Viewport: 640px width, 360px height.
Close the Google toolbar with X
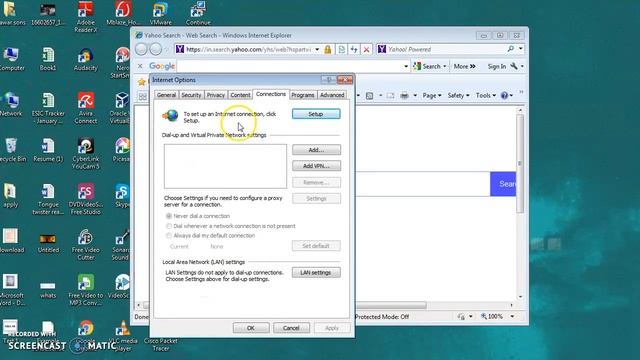[140, 66]
